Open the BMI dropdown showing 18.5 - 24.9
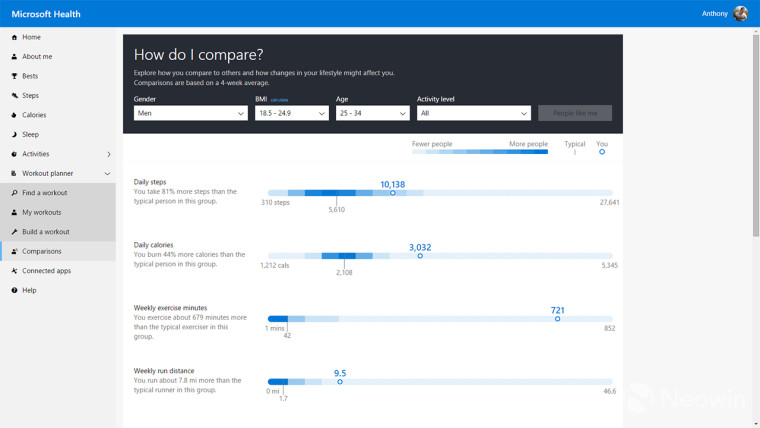Viewport: 760px width, 428px height. click(292, 113)
